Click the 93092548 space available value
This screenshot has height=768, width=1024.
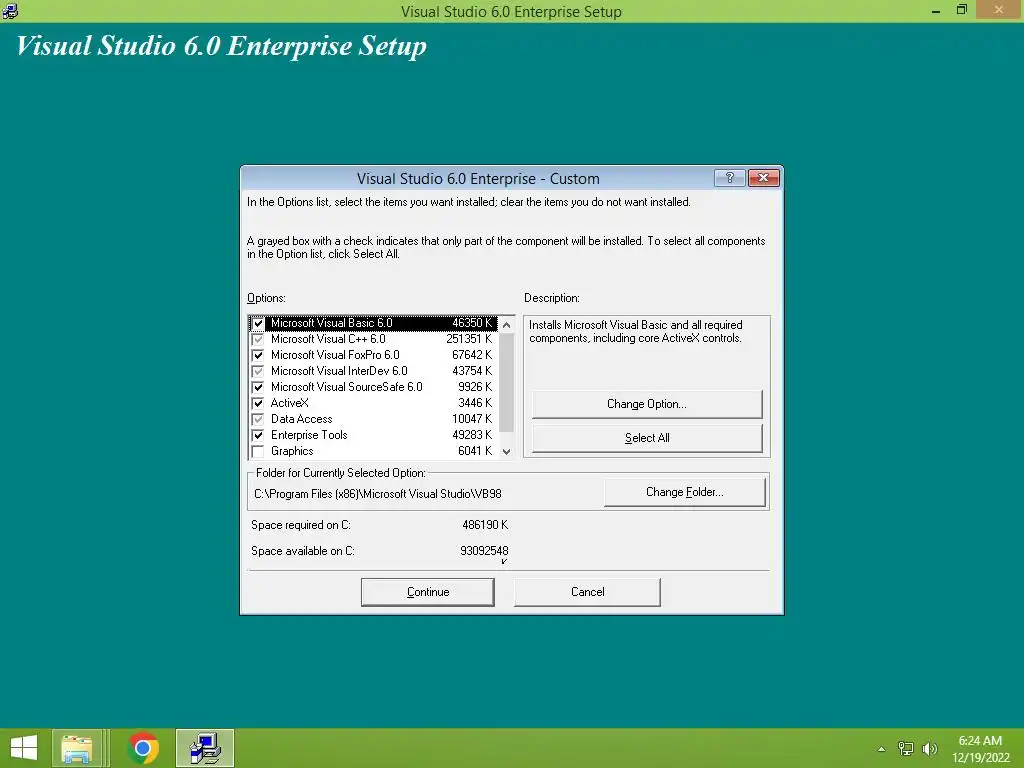pos(484,551)
